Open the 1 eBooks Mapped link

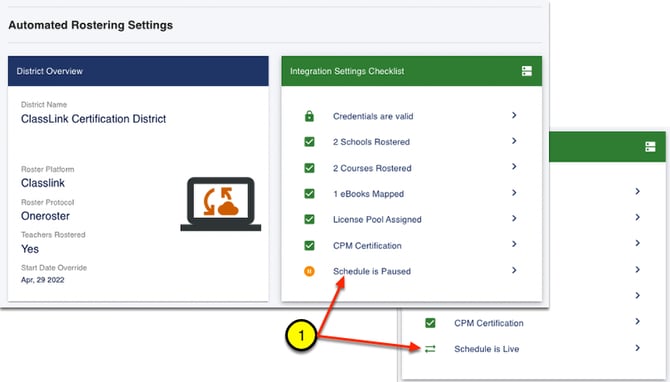click(x=368, y=194)
